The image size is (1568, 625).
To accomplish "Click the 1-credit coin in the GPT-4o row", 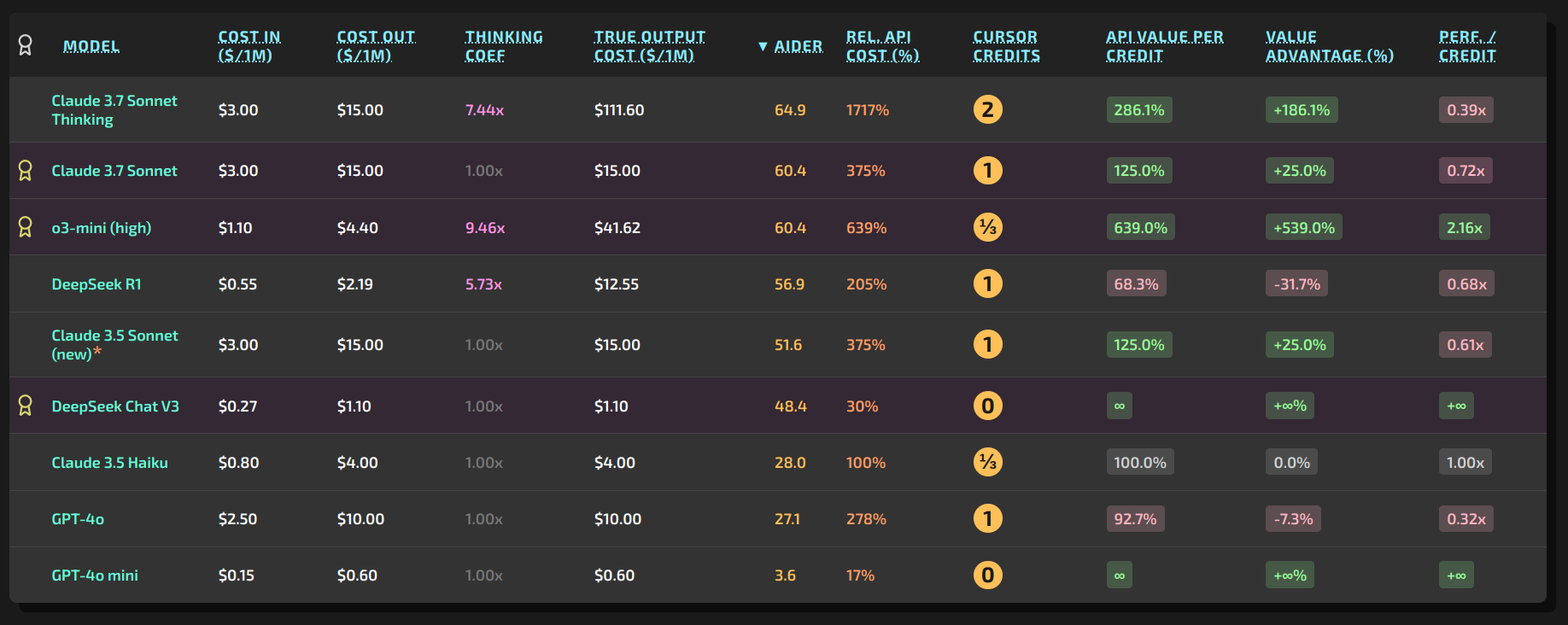I will (x=988, y=518).
